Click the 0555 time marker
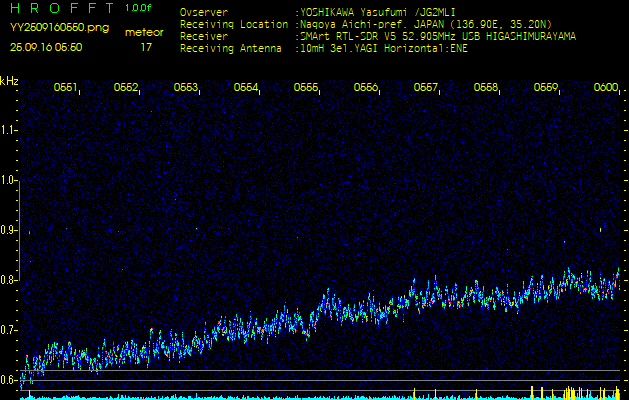Viewport: 629px width, 400px height. point(306,88)
